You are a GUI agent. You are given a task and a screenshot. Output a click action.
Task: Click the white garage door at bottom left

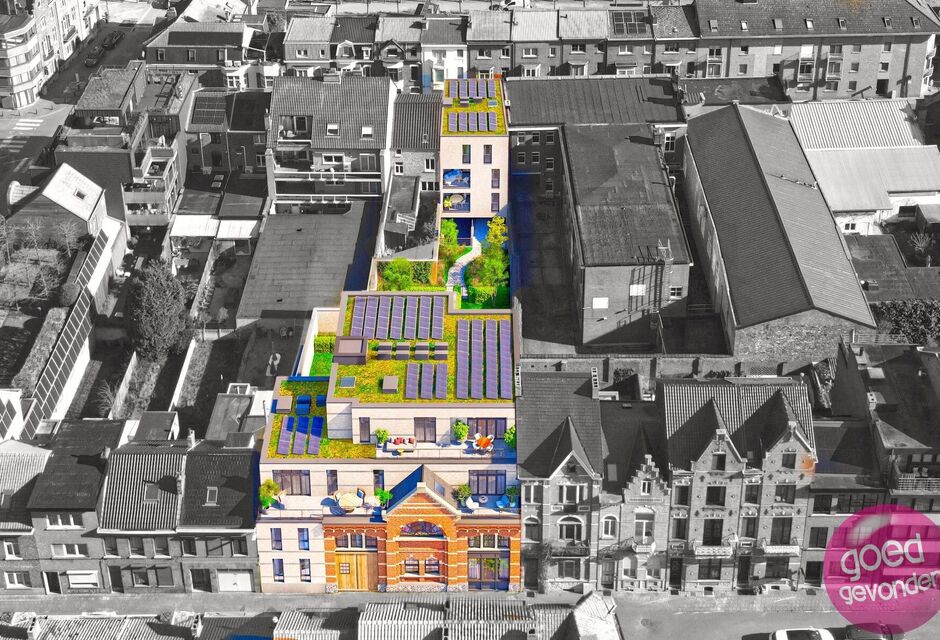pyautogui.click(x=235, y=580)
